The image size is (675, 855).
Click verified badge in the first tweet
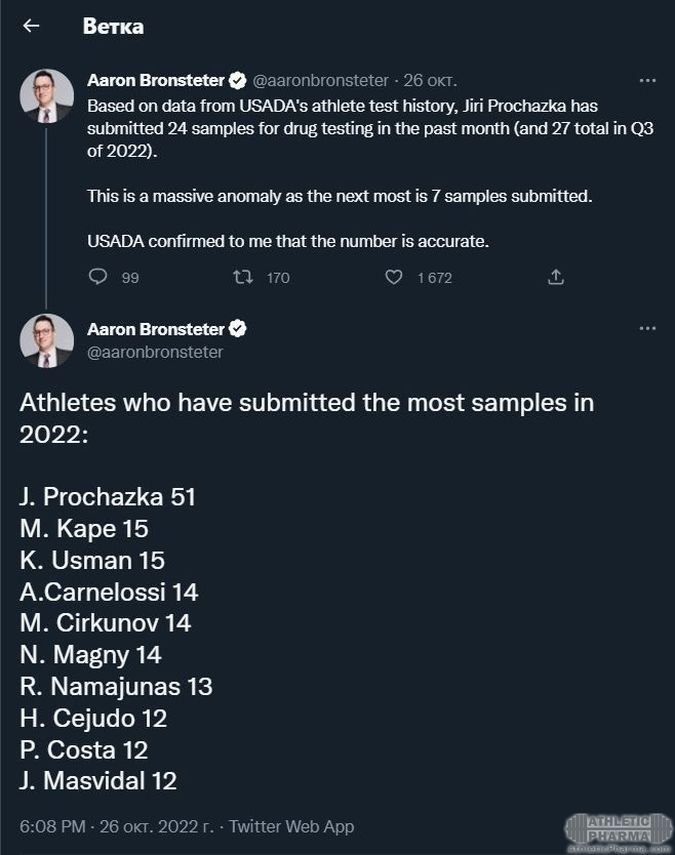tap(238, 80)
